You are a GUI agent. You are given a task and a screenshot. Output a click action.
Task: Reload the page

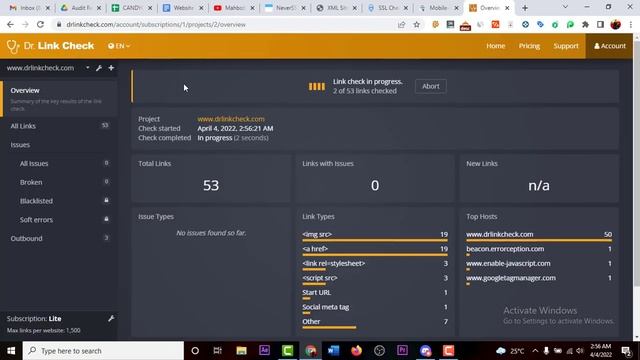40,24
